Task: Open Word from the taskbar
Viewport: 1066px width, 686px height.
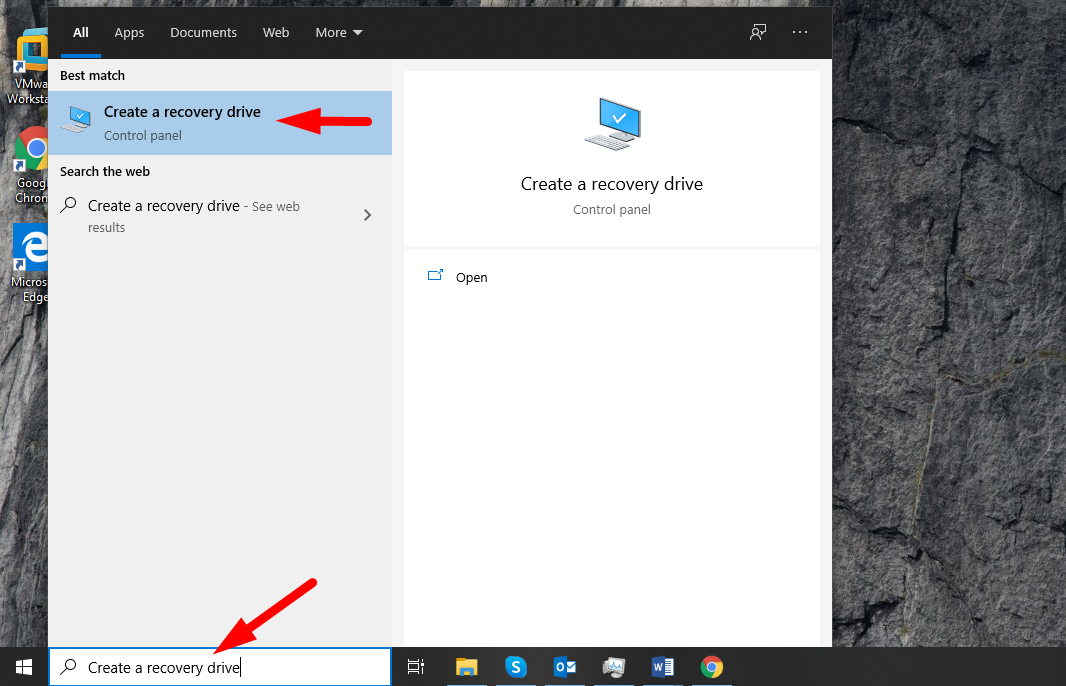Action: pos(662,667)
